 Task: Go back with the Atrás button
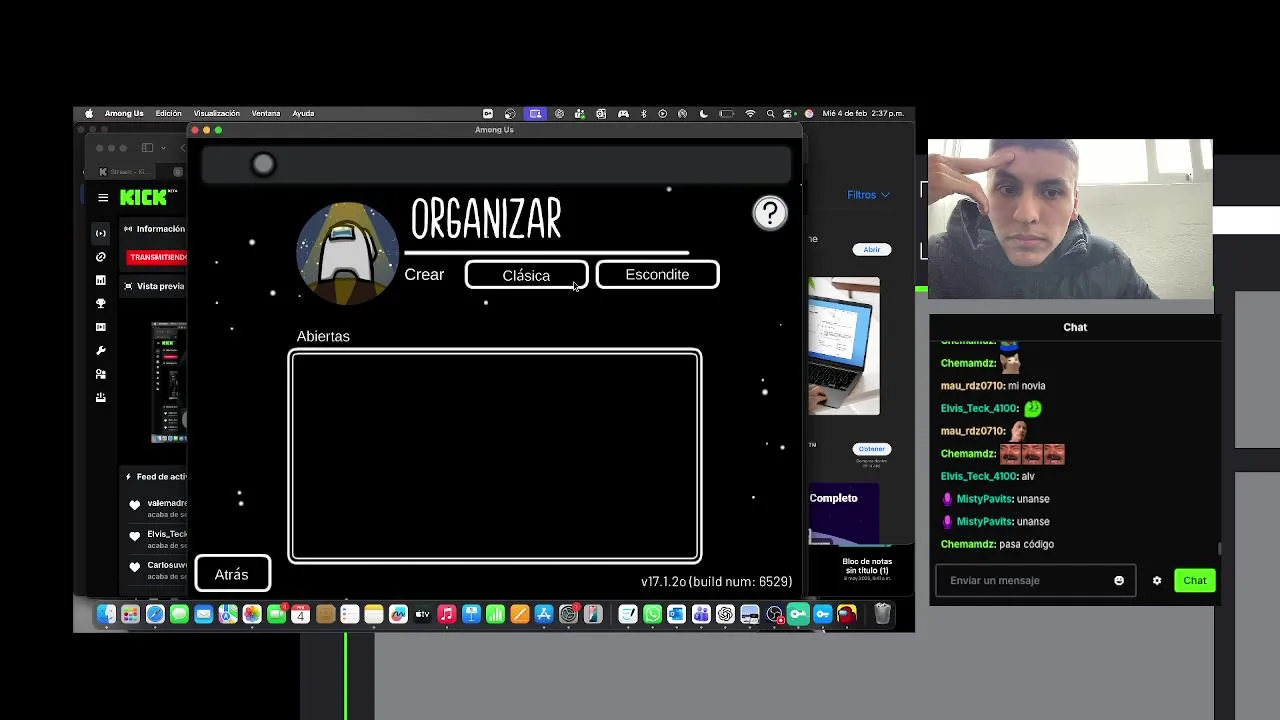232,574
